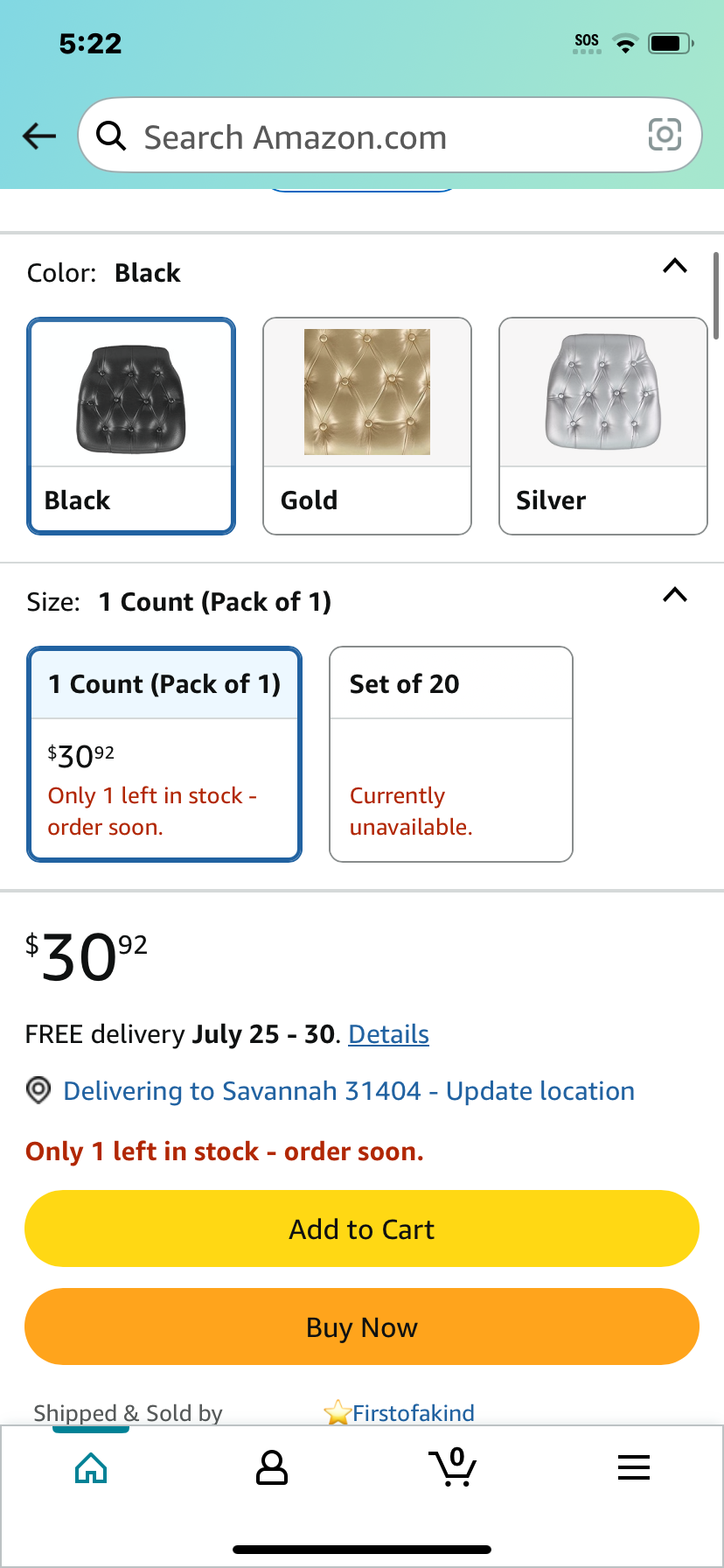Select the Black color option
Screen dimensions: 724x1568
131,426
